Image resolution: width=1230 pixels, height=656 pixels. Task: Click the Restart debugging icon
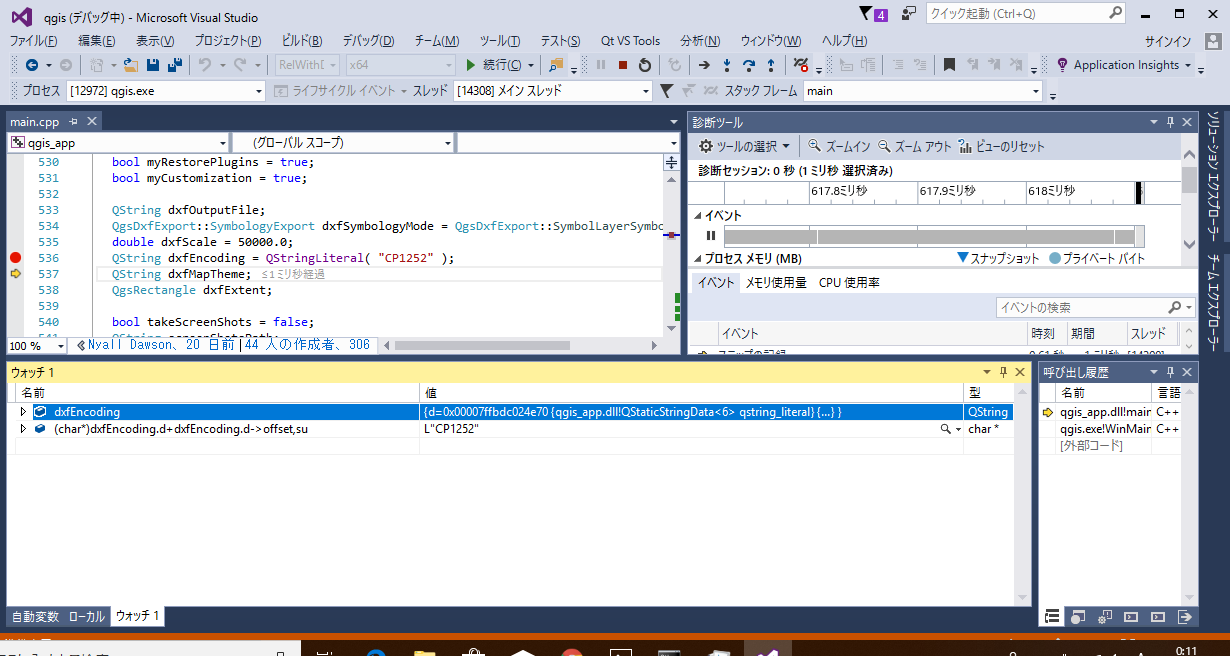click(645, 65)
